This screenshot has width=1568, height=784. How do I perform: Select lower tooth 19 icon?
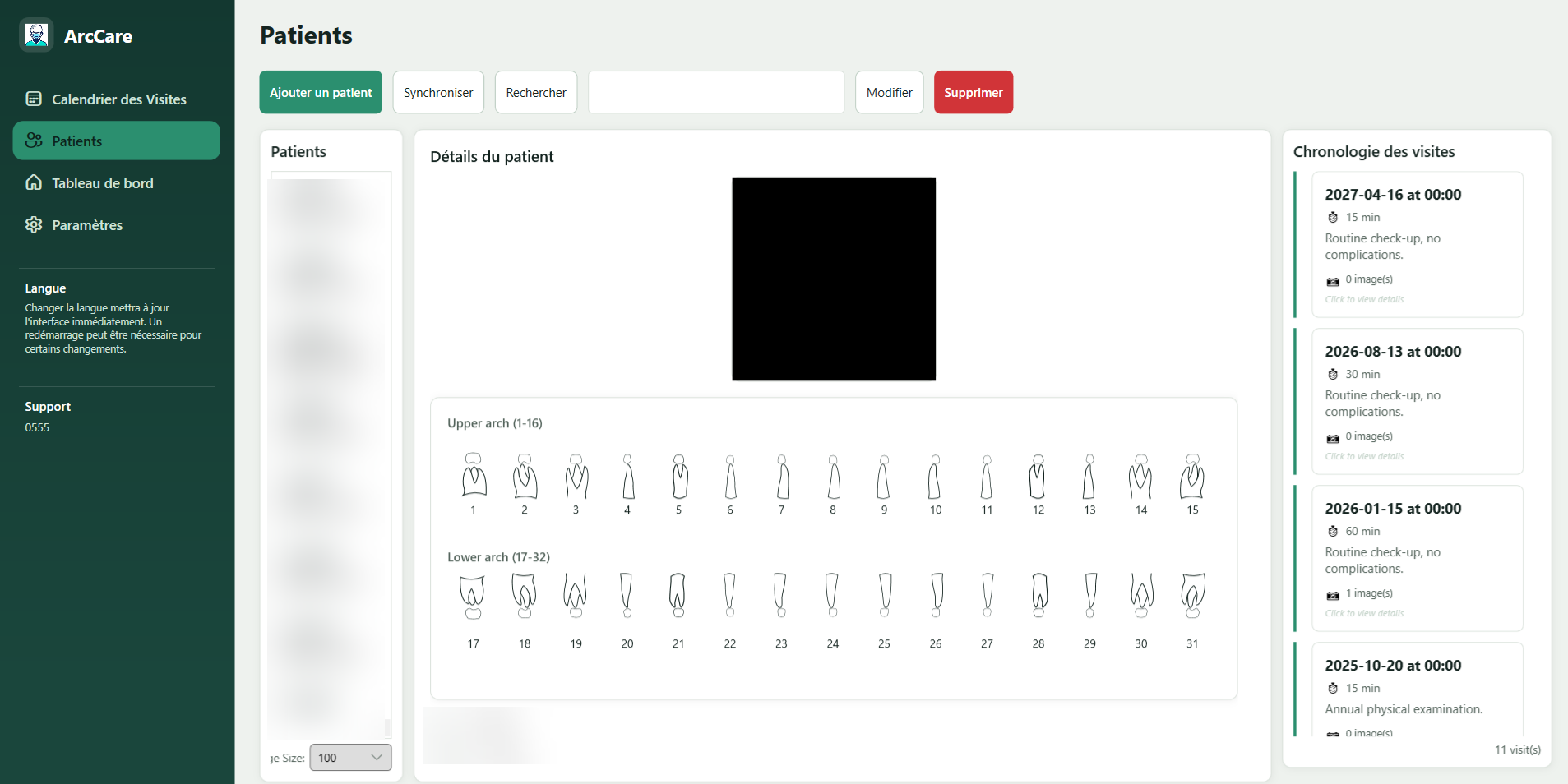tap(576, 596)
